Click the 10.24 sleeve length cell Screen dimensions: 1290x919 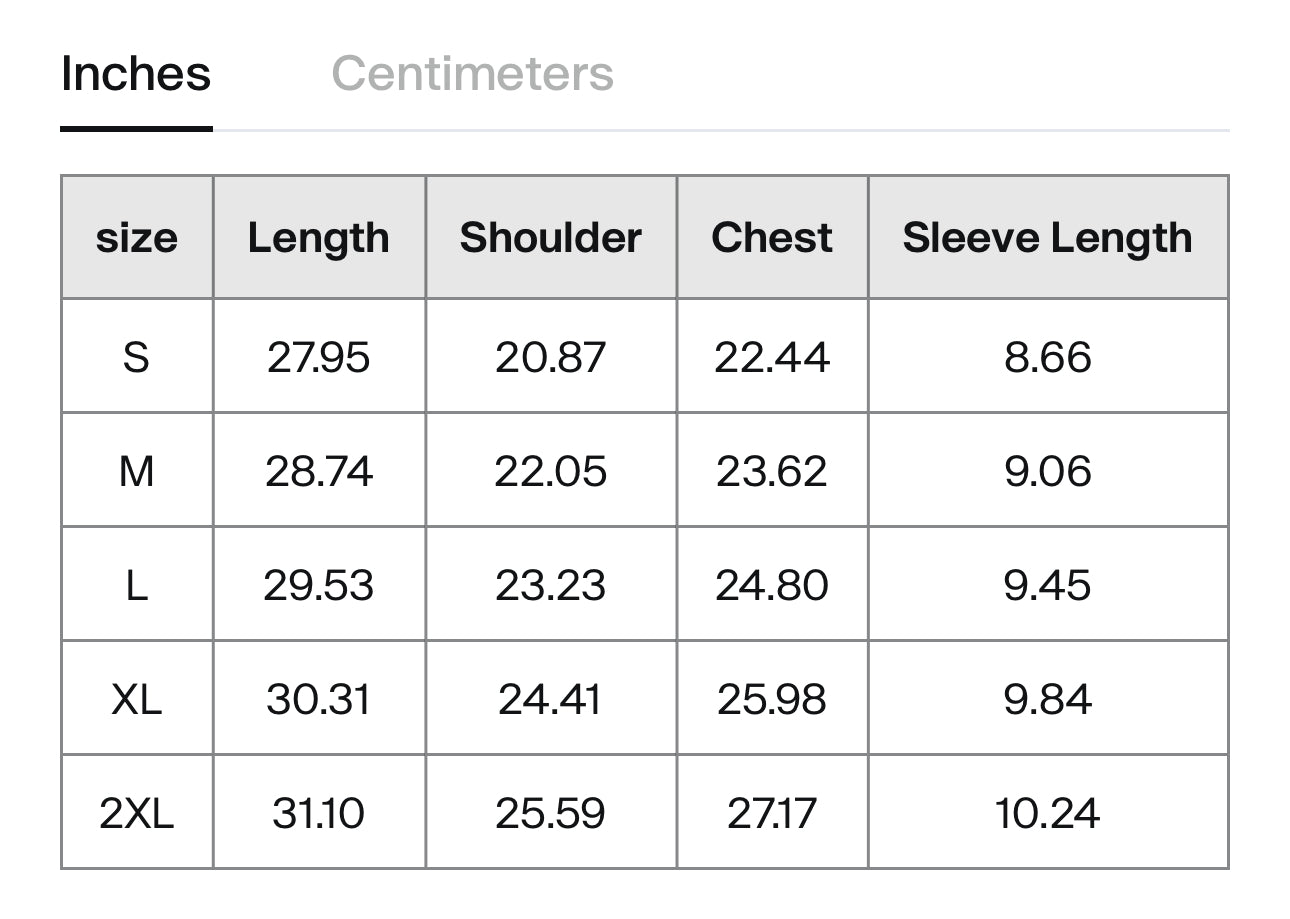[1048, 812]
